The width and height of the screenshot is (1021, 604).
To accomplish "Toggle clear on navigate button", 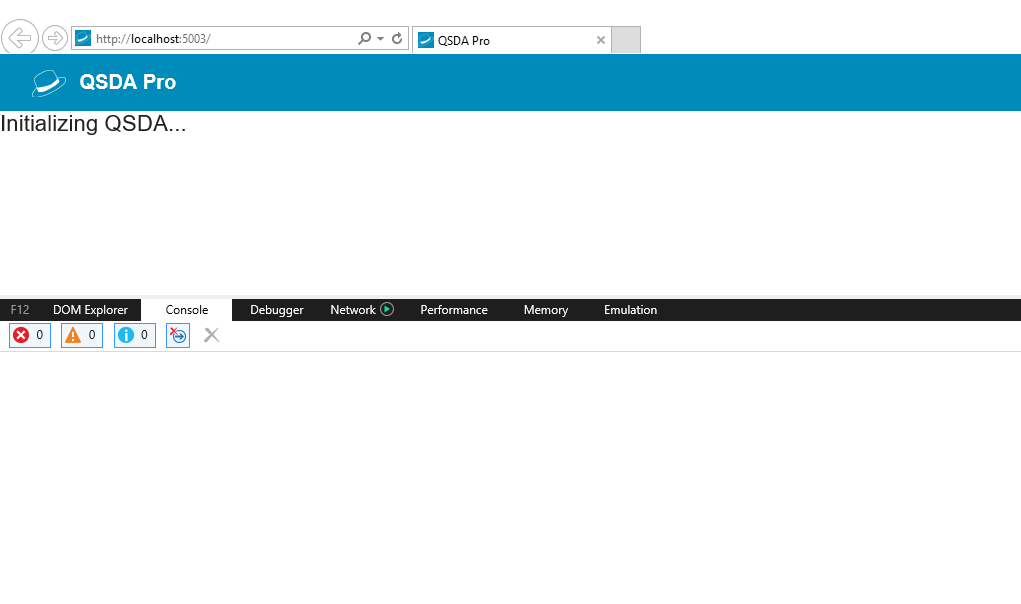I will coord(178,335).
